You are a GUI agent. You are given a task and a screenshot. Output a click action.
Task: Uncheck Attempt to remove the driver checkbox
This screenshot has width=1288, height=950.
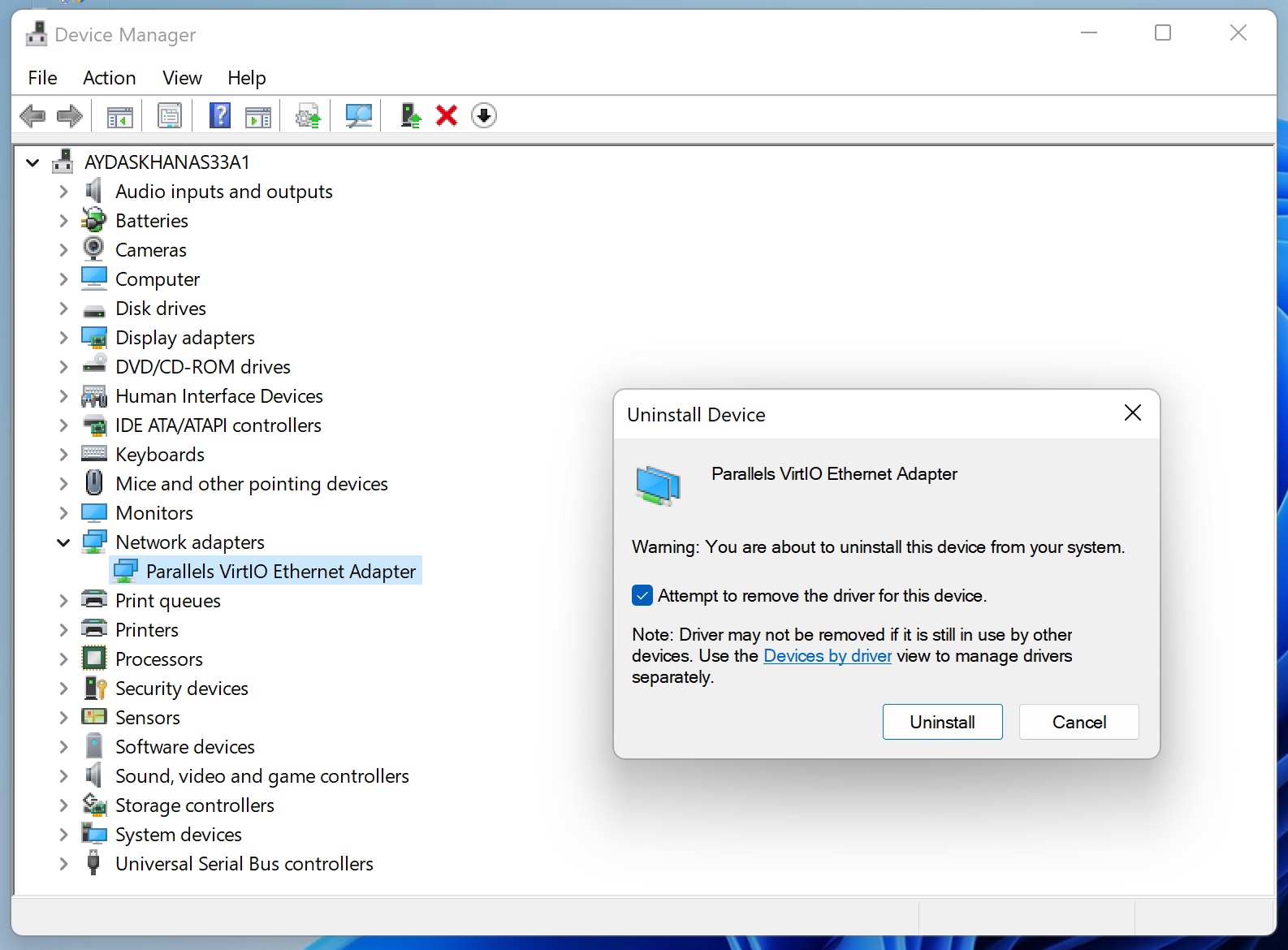click(x=642, y=595)
